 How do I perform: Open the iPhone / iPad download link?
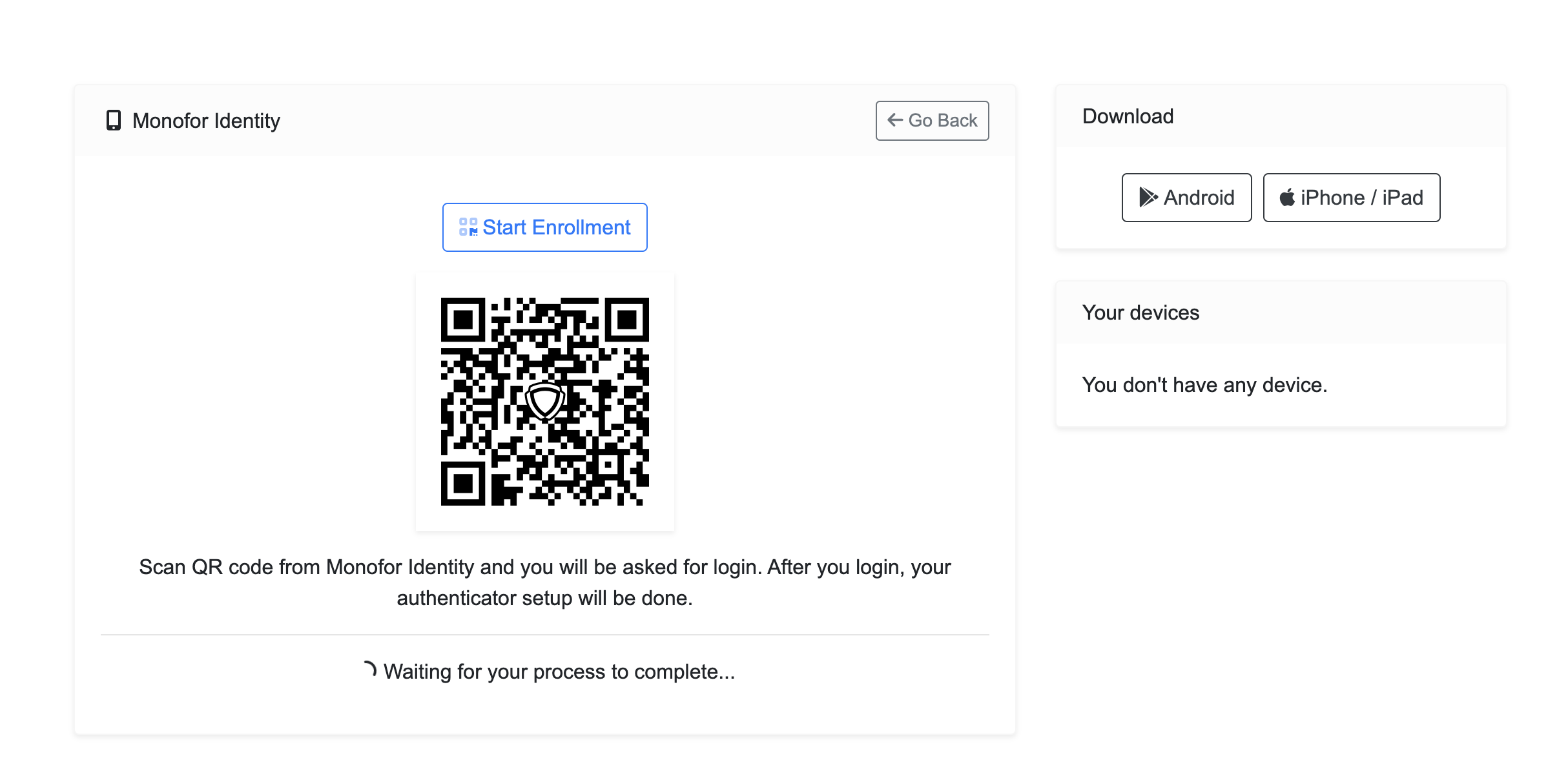click(x=1351, y=198)
